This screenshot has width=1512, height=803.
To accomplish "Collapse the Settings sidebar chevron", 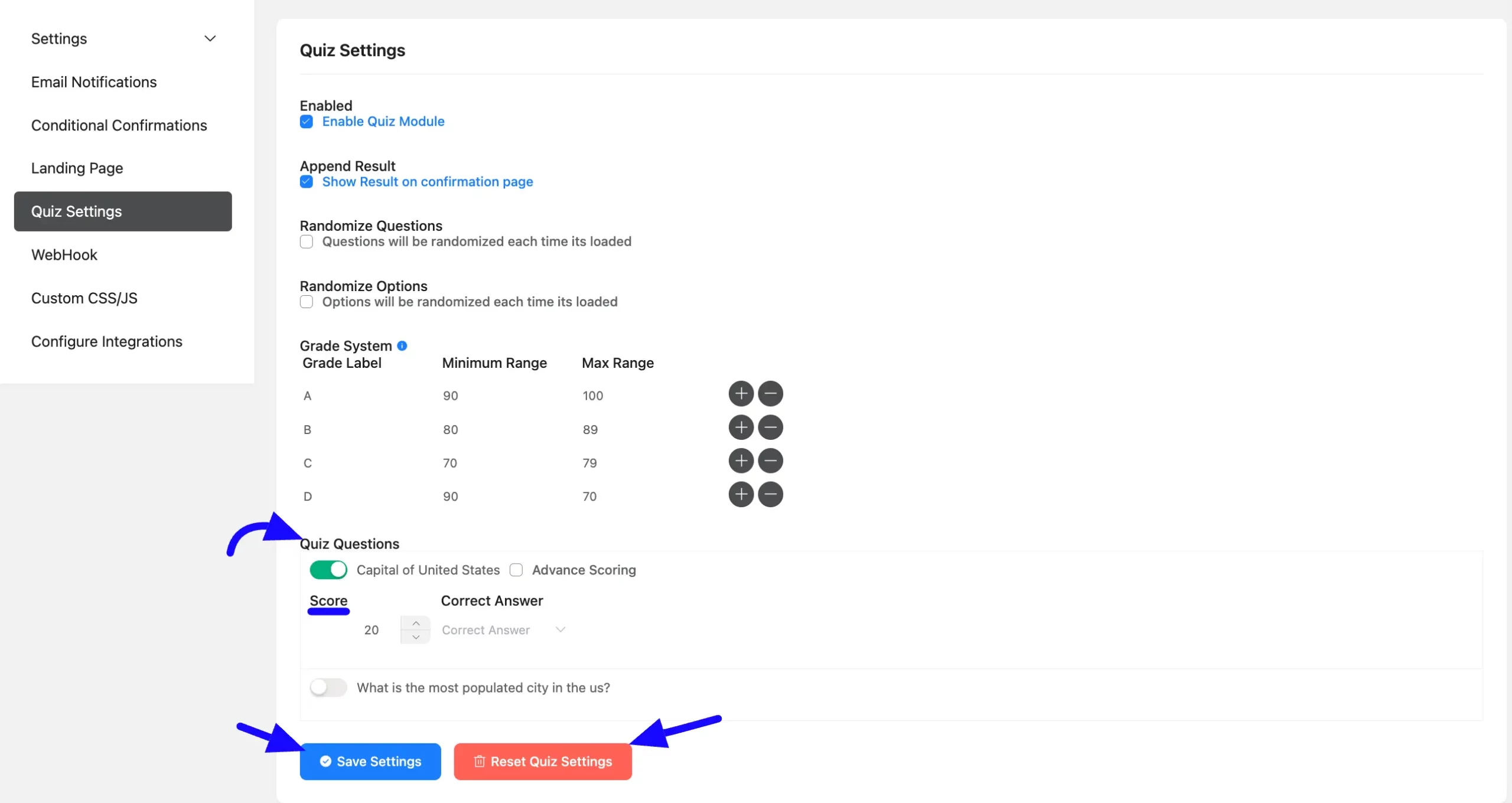I will [210, 39].
